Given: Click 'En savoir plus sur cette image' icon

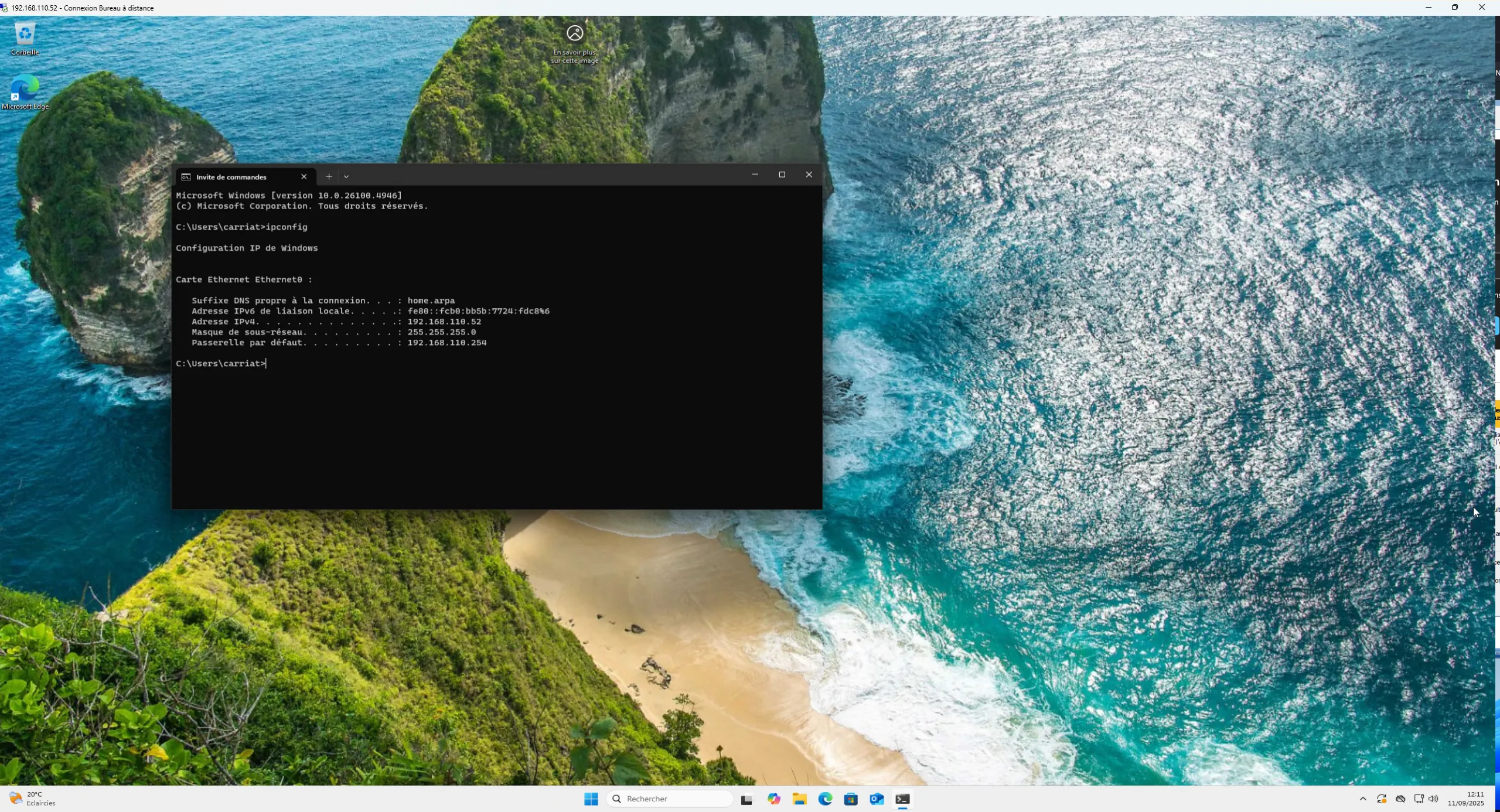Looking at the screenshot, I should [574, 33].
